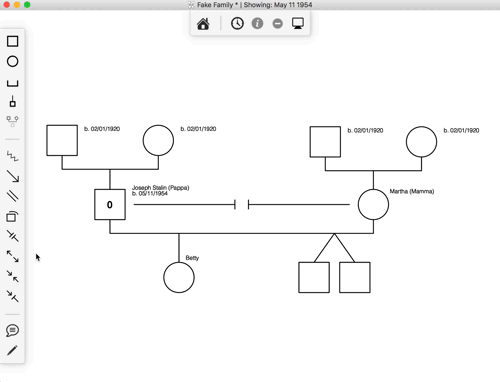Pick the outward arrows distance tool
Screen dimensions: 500x382
(13, 256)
